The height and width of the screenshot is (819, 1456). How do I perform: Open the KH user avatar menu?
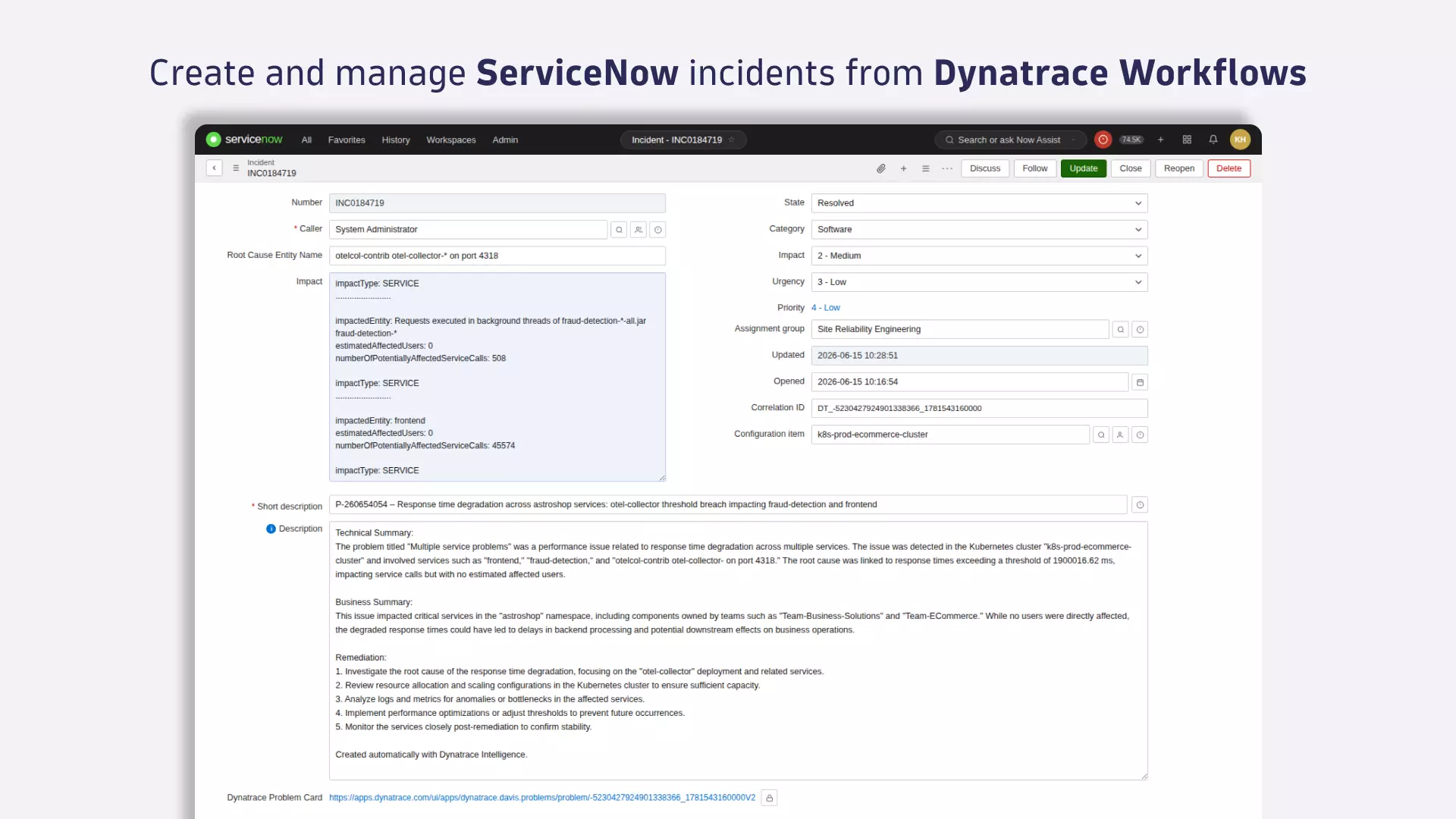1240,140
